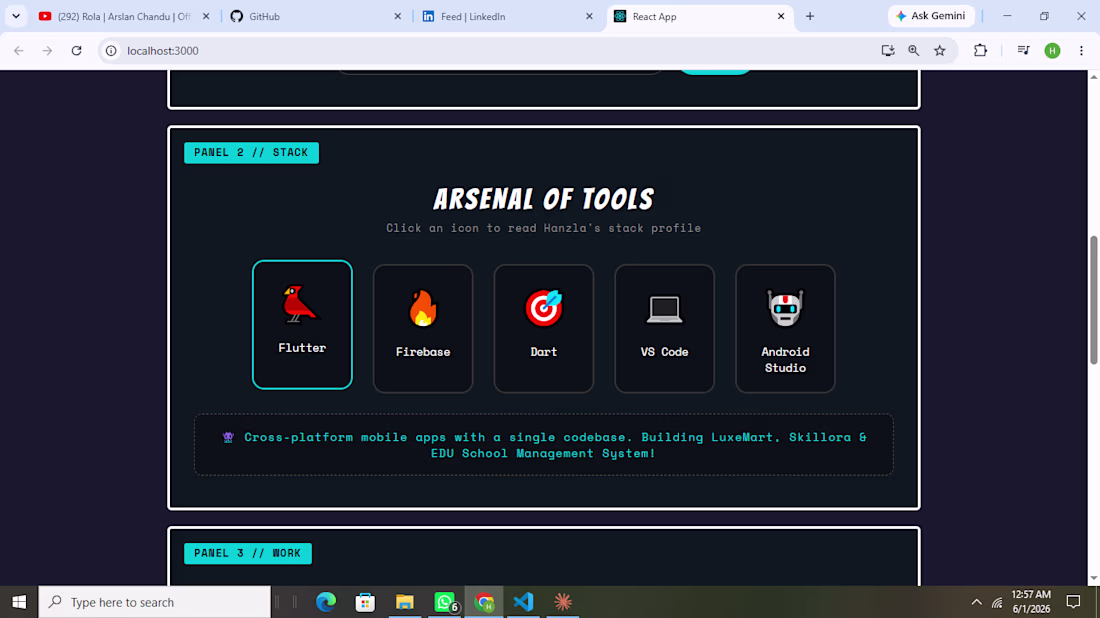Viewport: 1100px width, 618px height.
Task: Click the Flutter description text box
Action: [x=544, y=445]
